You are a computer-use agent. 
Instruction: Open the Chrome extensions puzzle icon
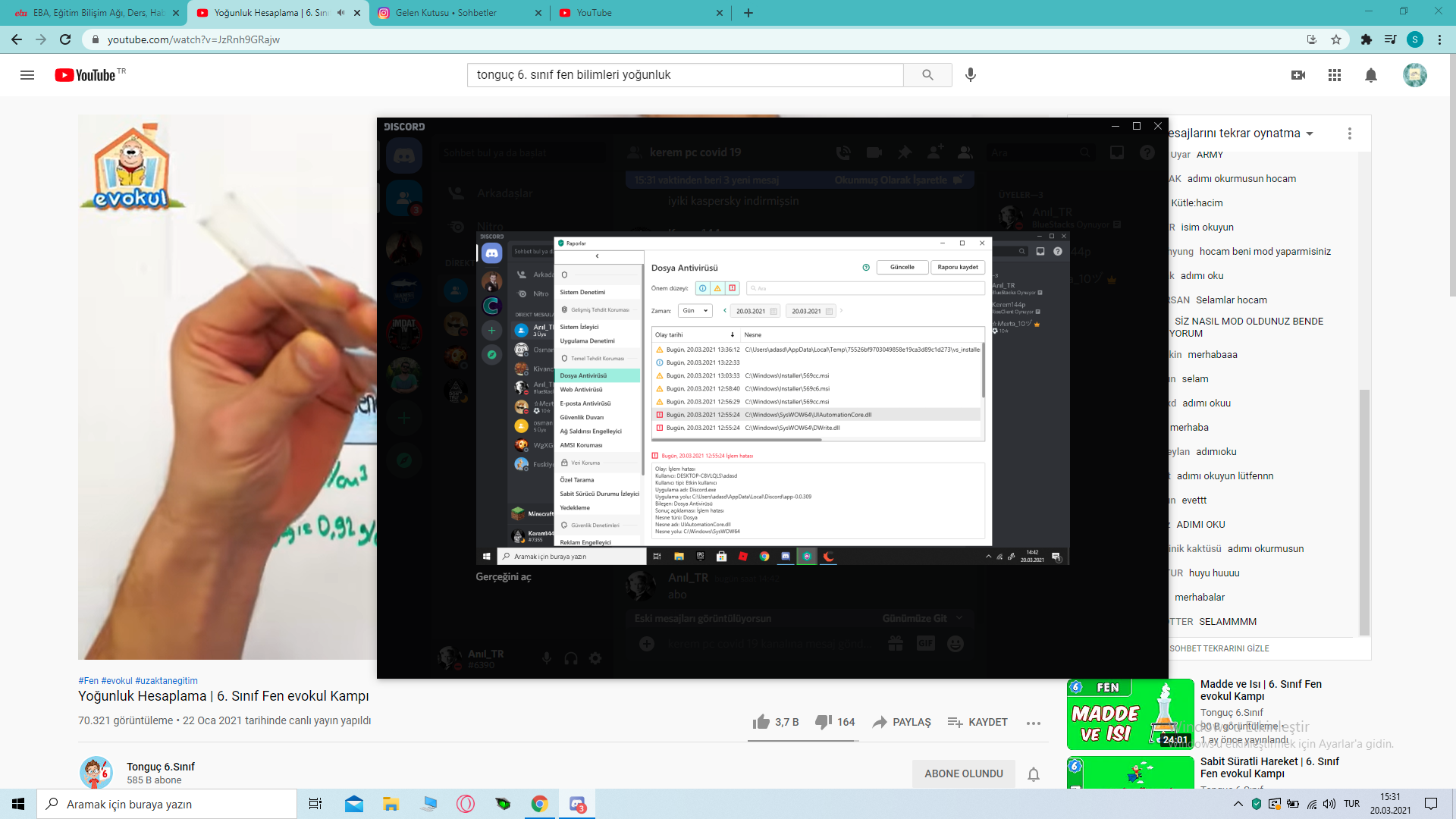1367,39
